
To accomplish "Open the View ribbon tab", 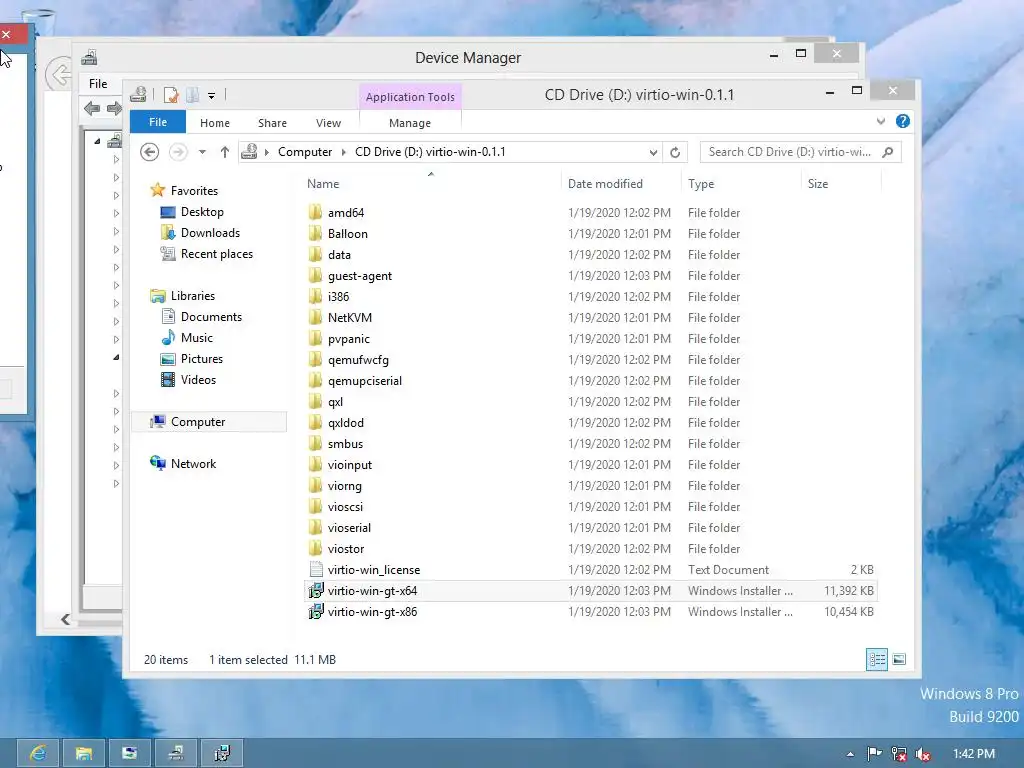I will pos(328,123).
